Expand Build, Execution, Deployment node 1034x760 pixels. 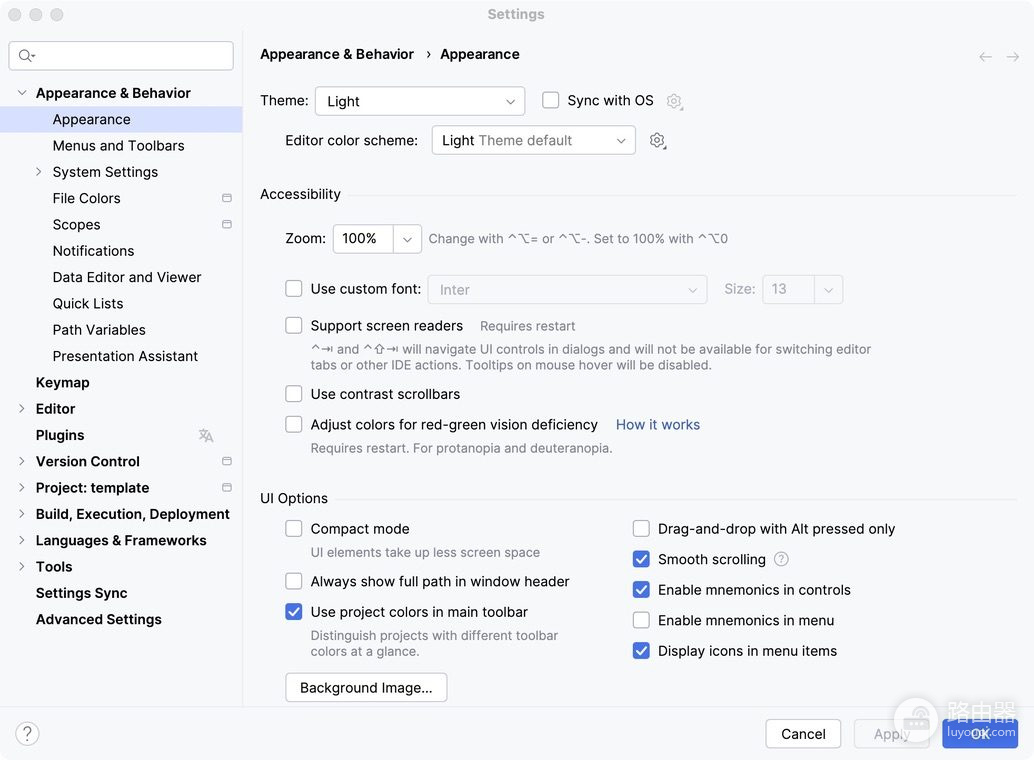[22, 514]
